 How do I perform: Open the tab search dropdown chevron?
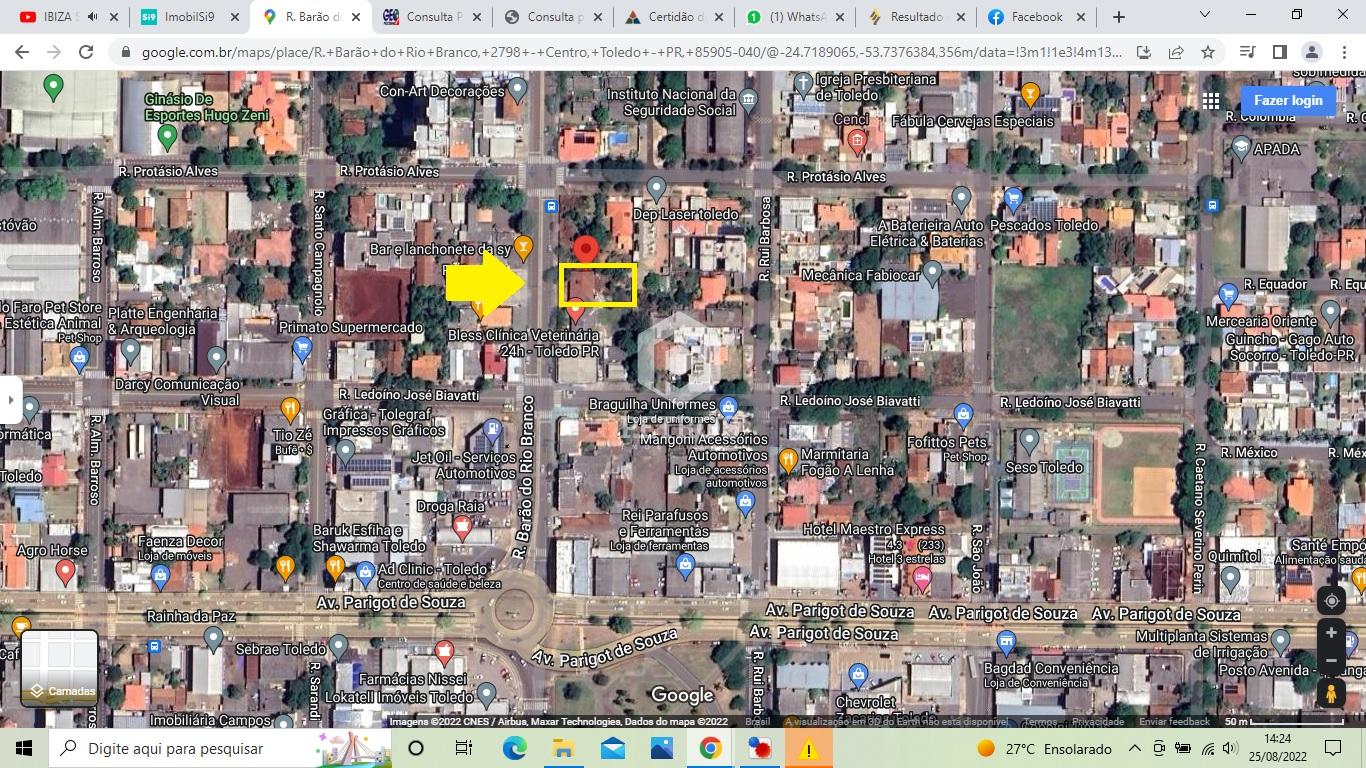1205,15
